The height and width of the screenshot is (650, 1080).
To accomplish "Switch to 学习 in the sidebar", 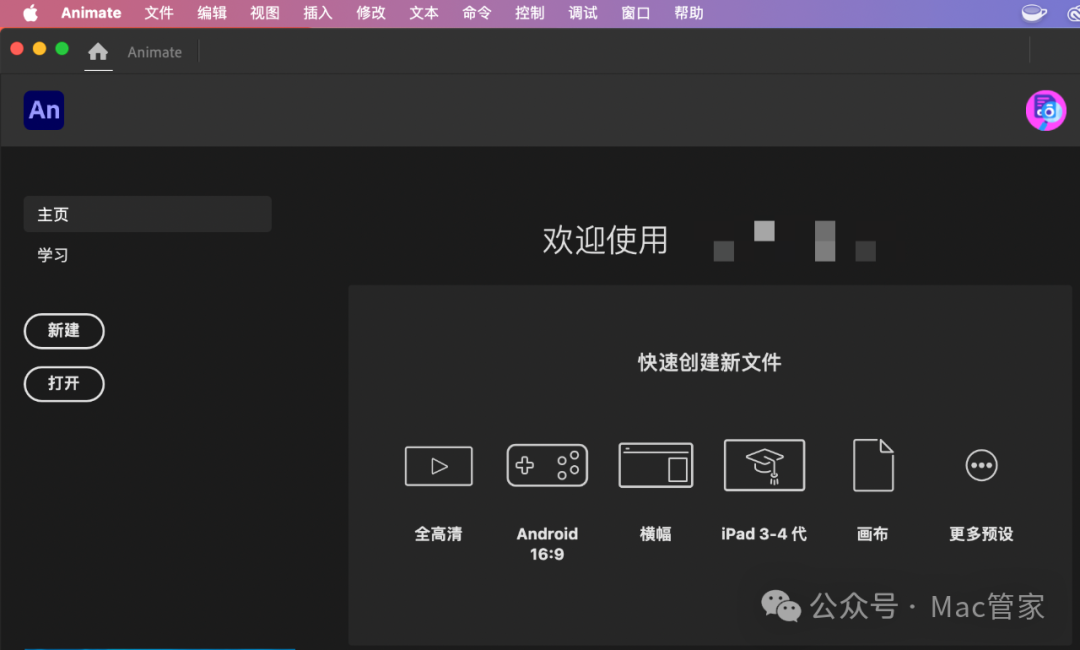I will coord(53,255).
